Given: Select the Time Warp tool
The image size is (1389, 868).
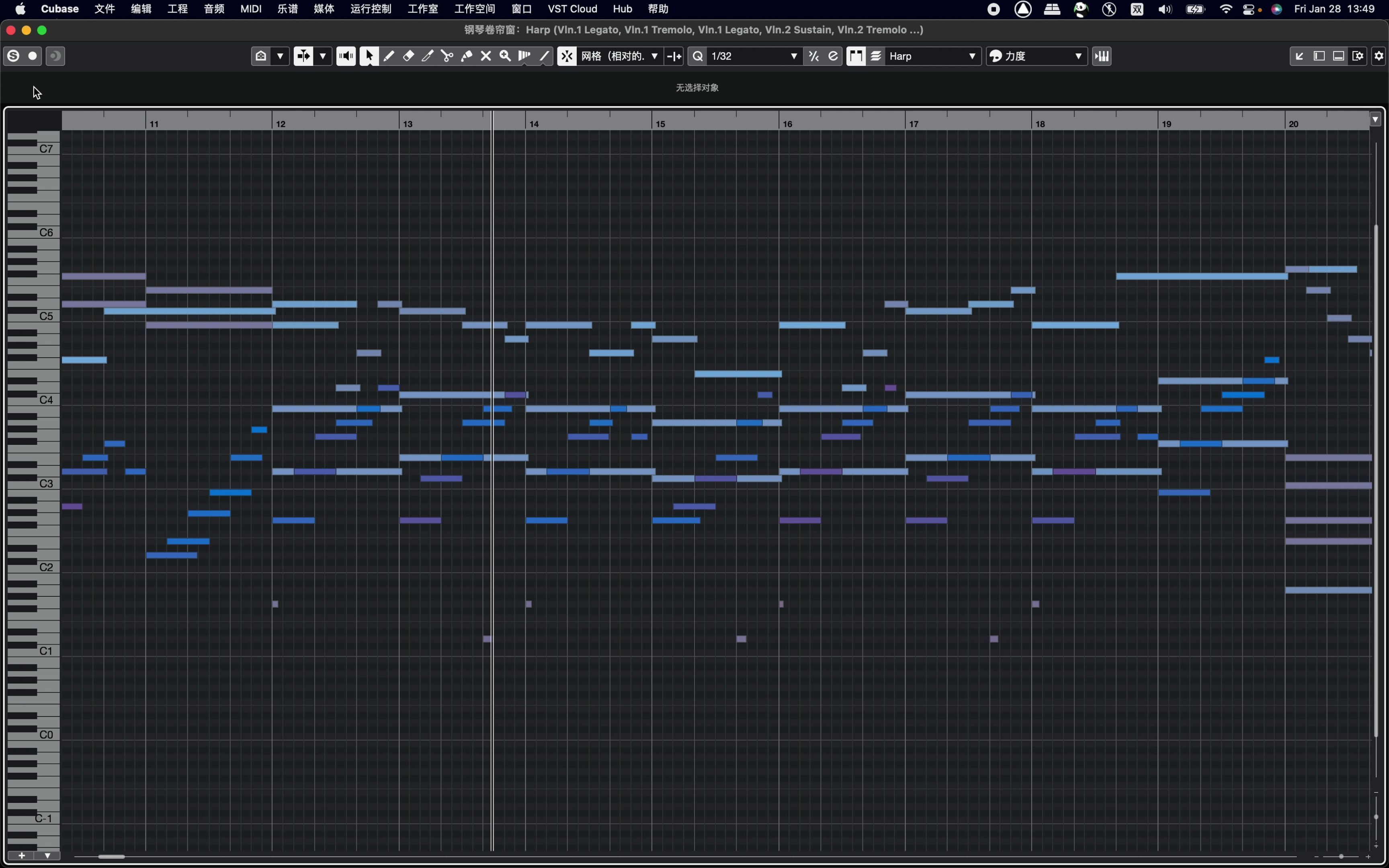Looking at the screenshot, I should (x=524, y=56).
